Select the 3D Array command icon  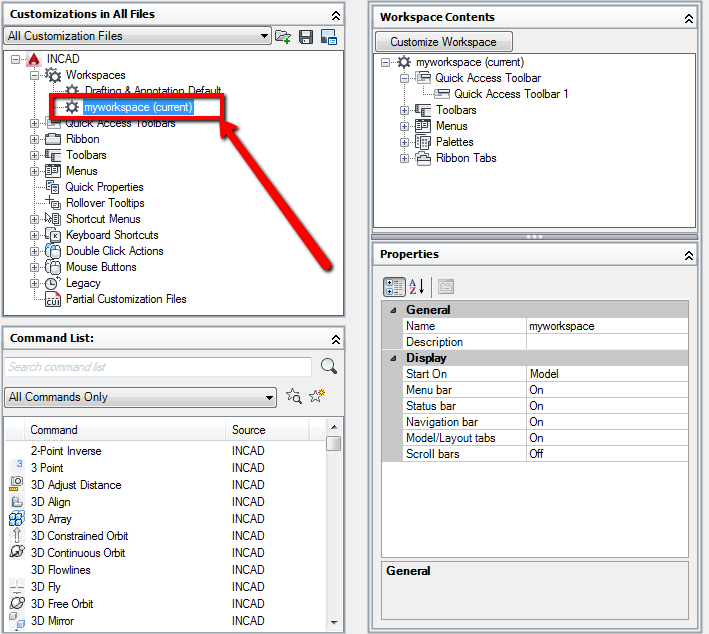coord(17,519)
